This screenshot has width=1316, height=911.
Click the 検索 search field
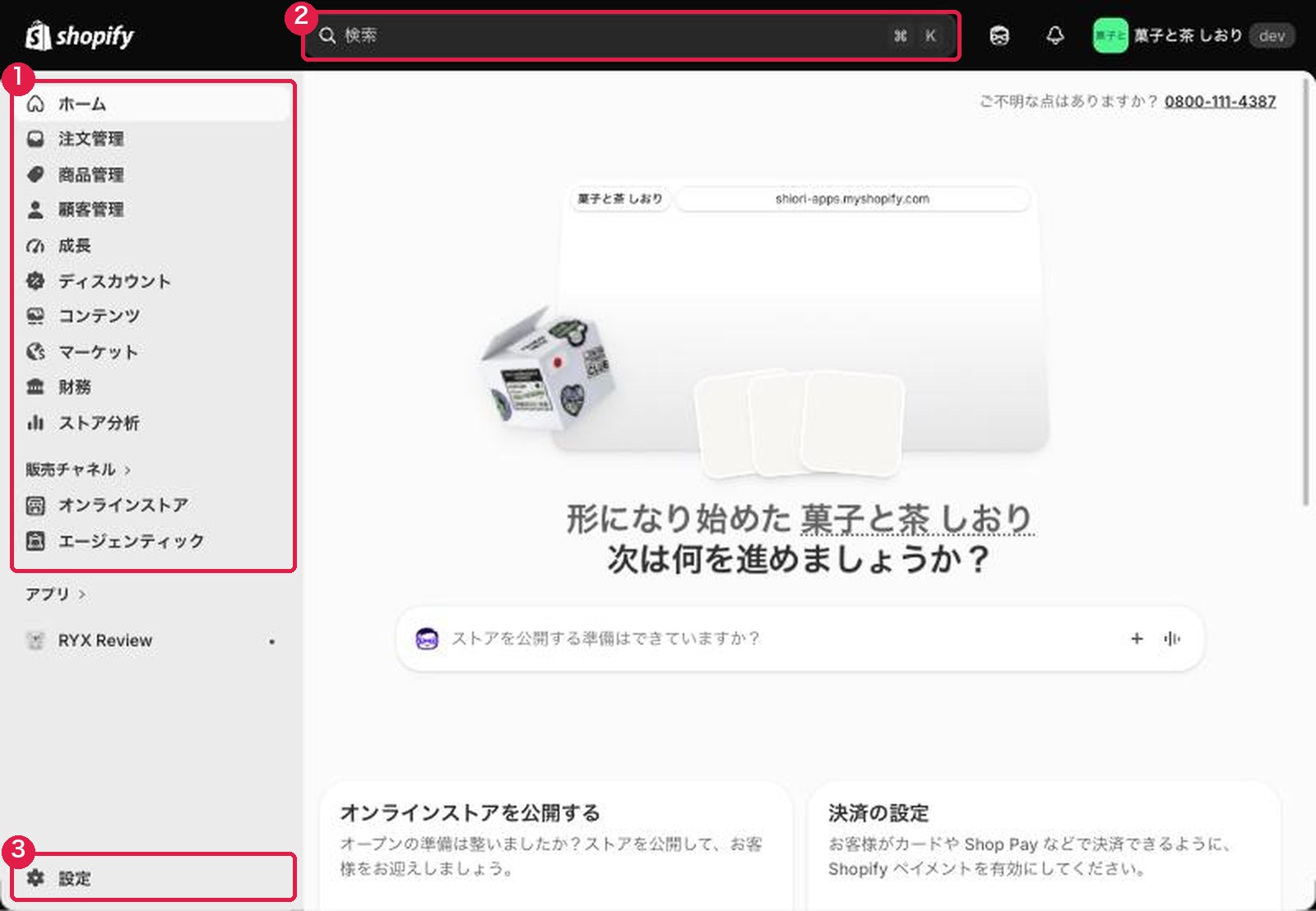(x=631, y=35)
